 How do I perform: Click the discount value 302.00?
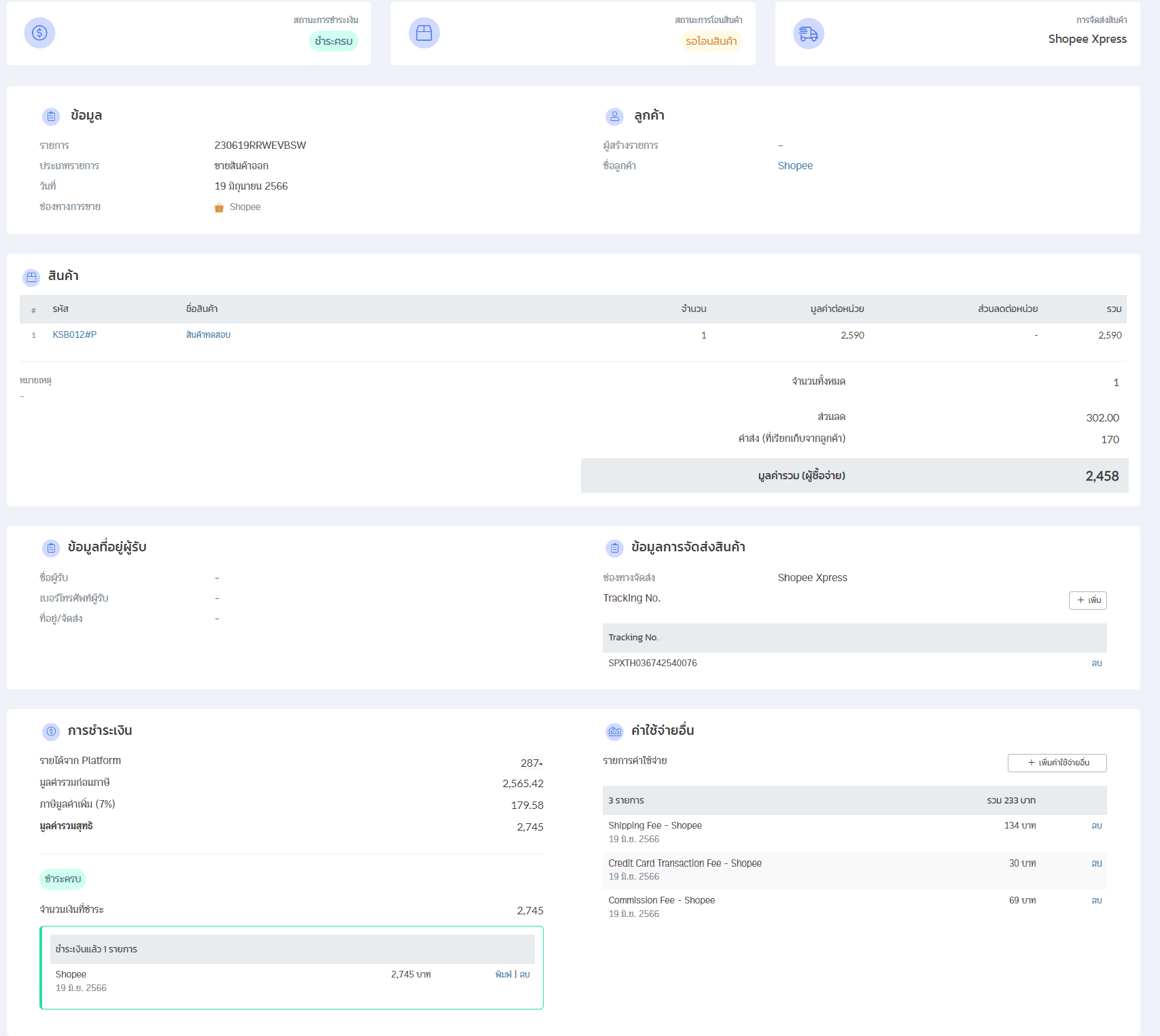1102,418
